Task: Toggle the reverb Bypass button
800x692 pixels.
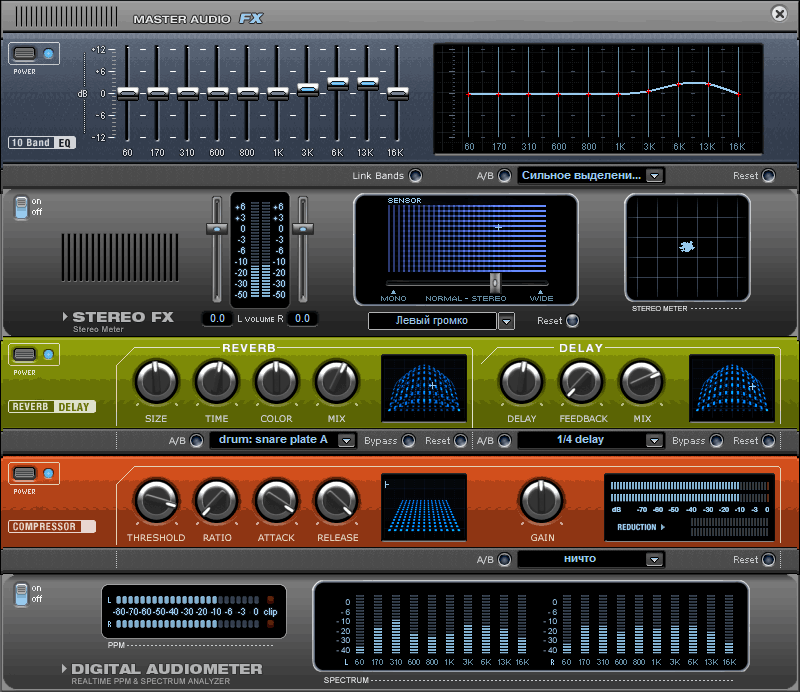Action: pos(409,440)
